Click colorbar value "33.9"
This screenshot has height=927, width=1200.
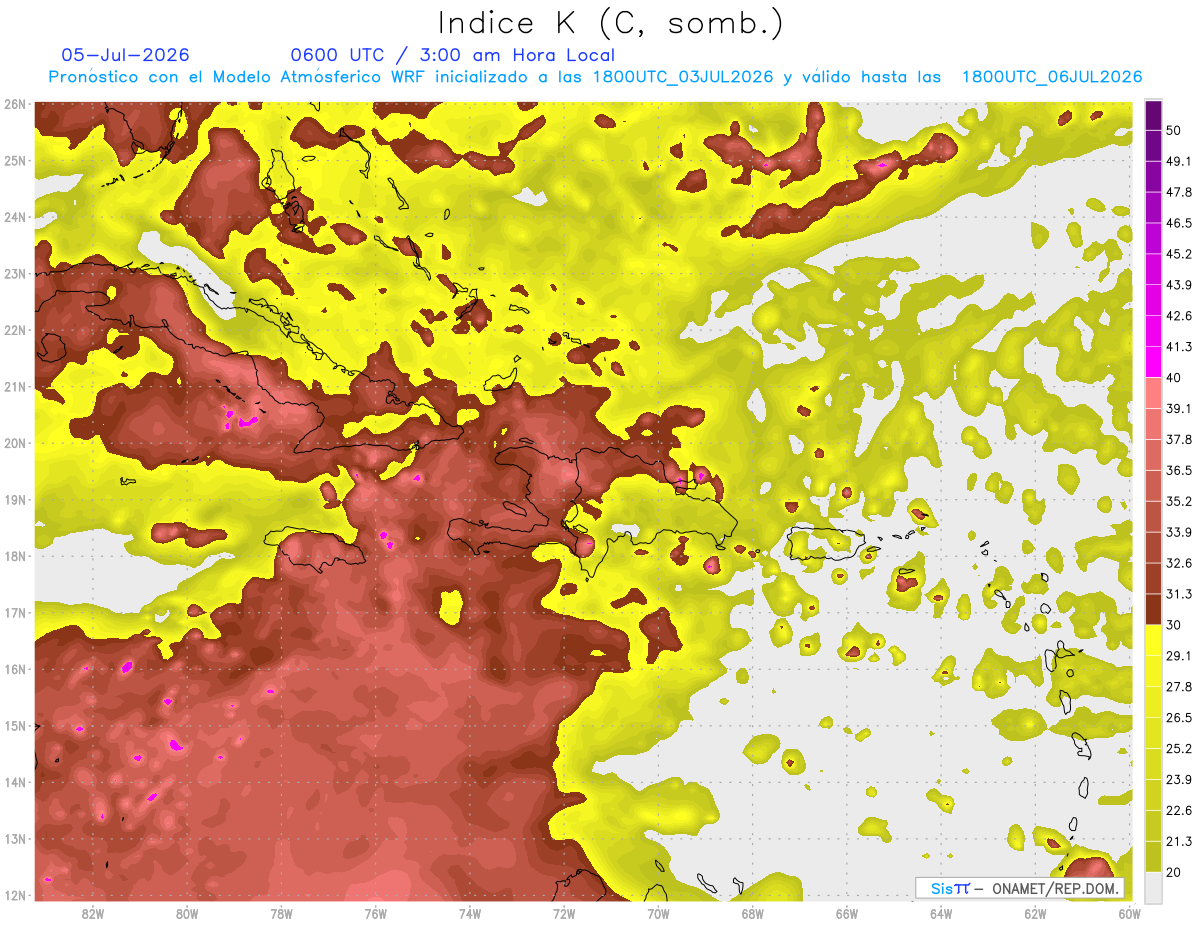click(1179, 532)
